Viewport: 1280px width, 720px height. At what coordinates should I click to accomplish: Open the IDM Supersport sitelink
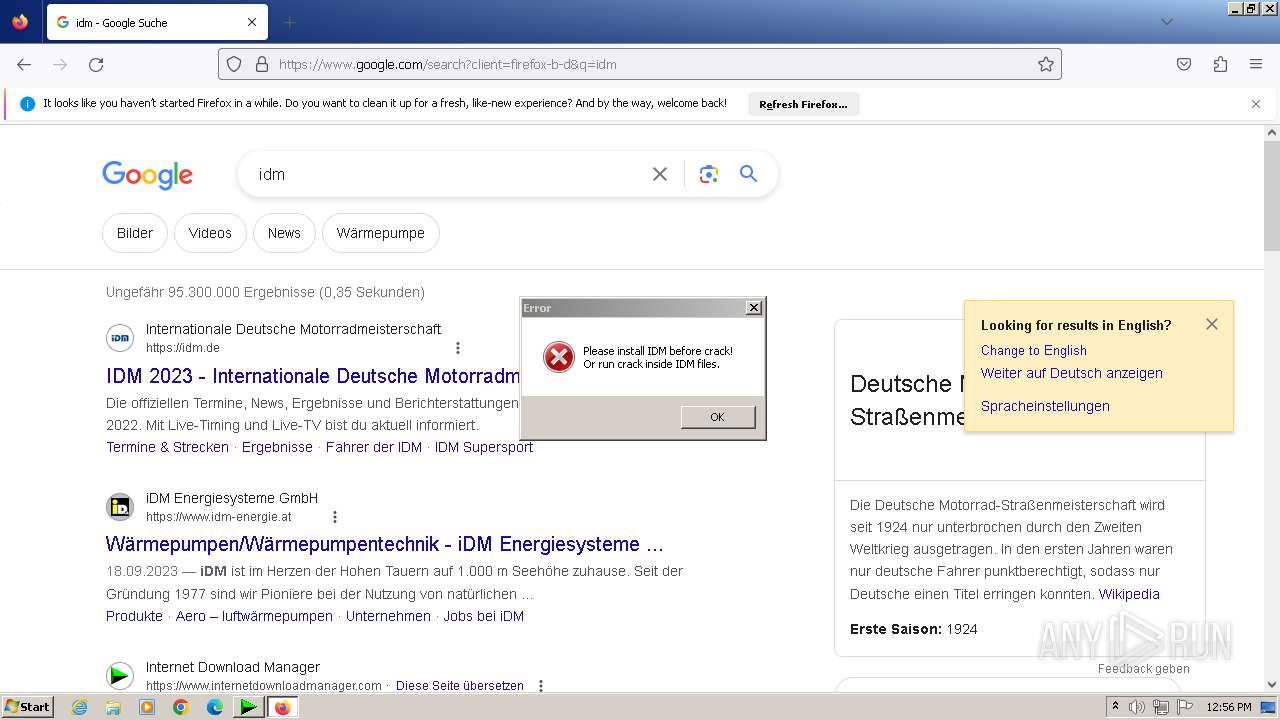tap(484, 447)
